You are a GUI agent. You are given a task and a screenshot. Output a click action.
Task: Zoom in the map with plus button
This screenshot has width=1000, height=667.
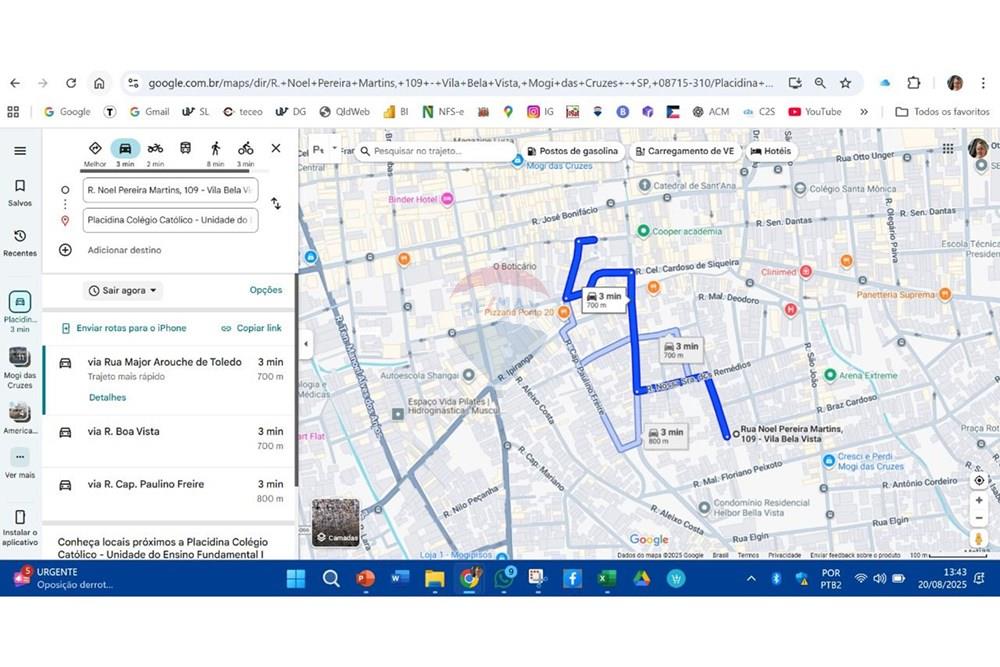point(979,500)
